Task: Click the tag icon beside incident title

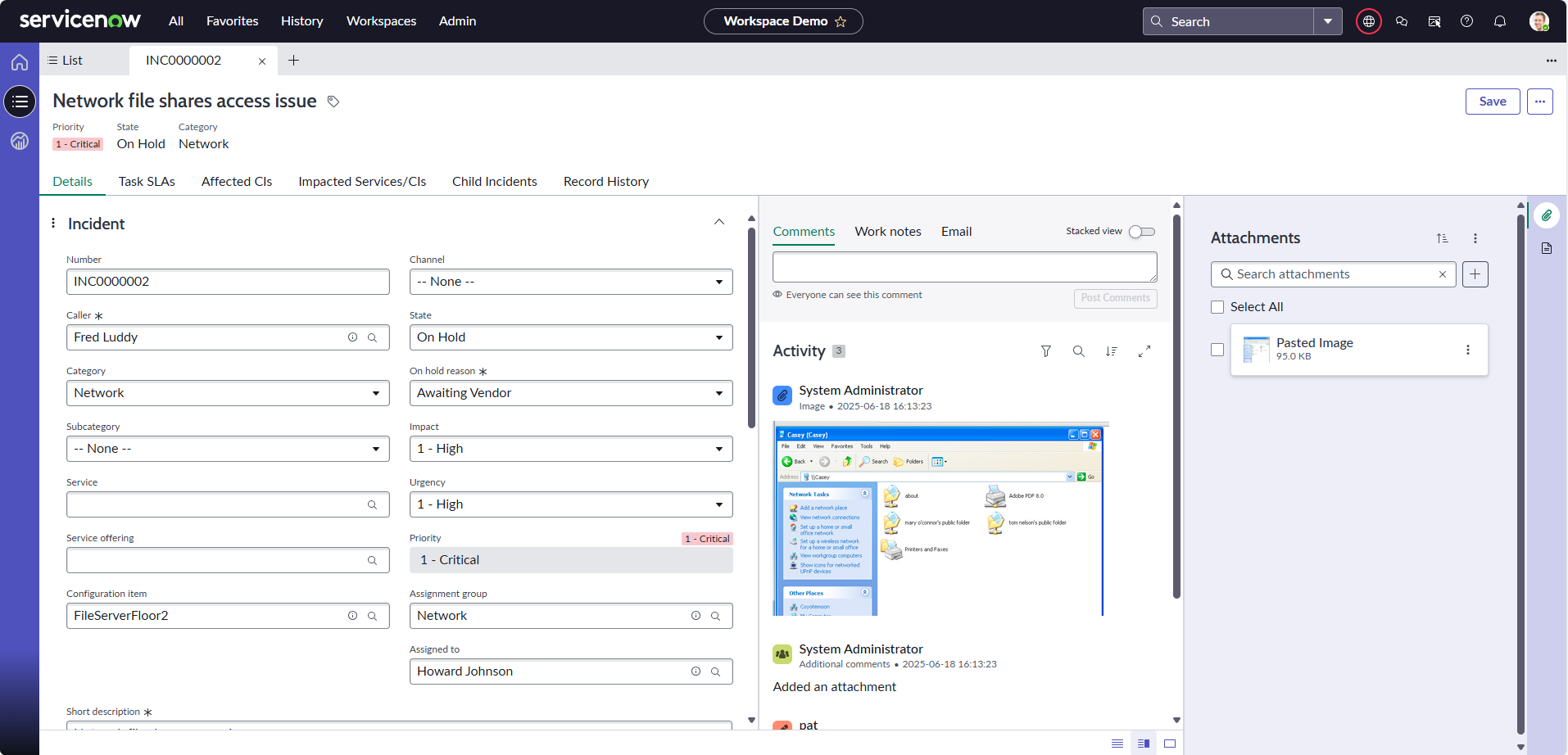Action: point(333,102)
